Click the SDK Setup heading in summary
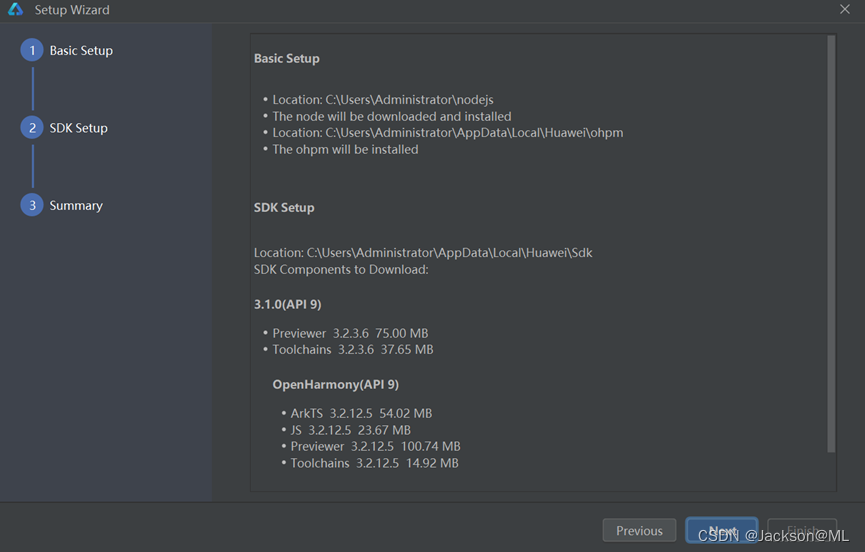865x552 pixels. click(284, 208)
